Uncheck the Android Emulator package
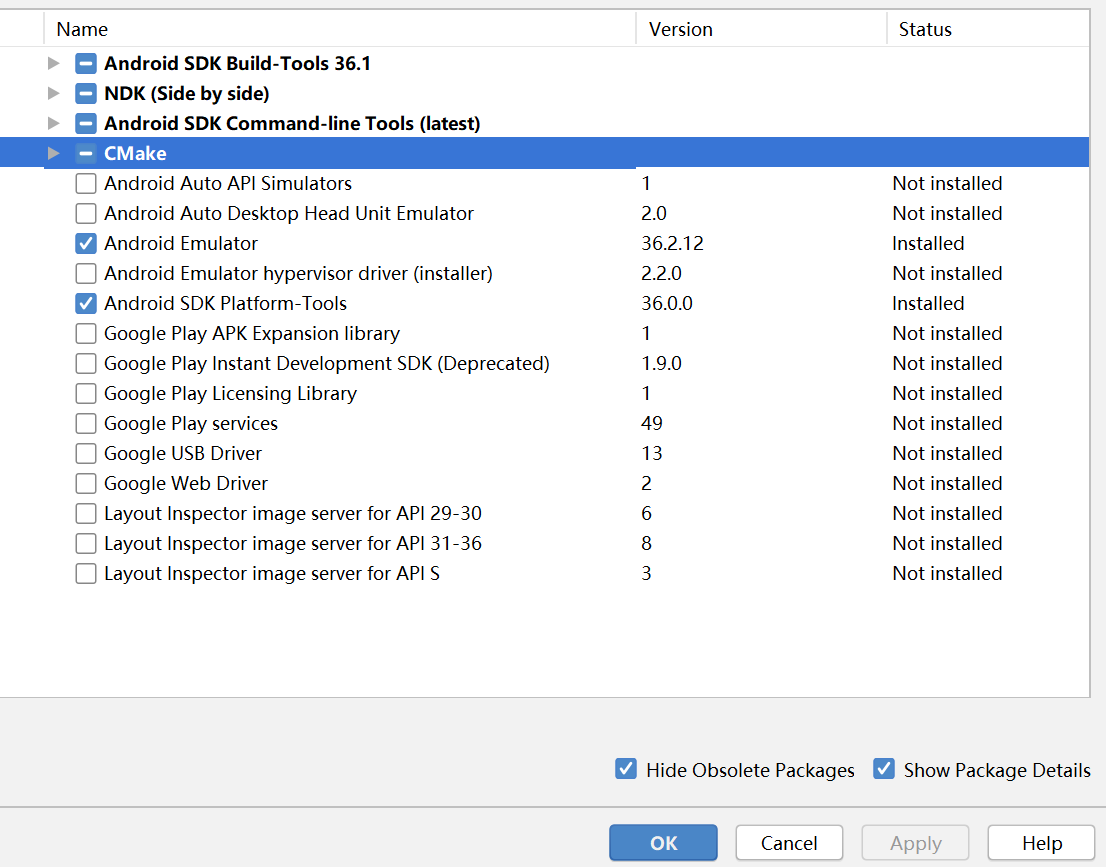 (x=86, y=243)
